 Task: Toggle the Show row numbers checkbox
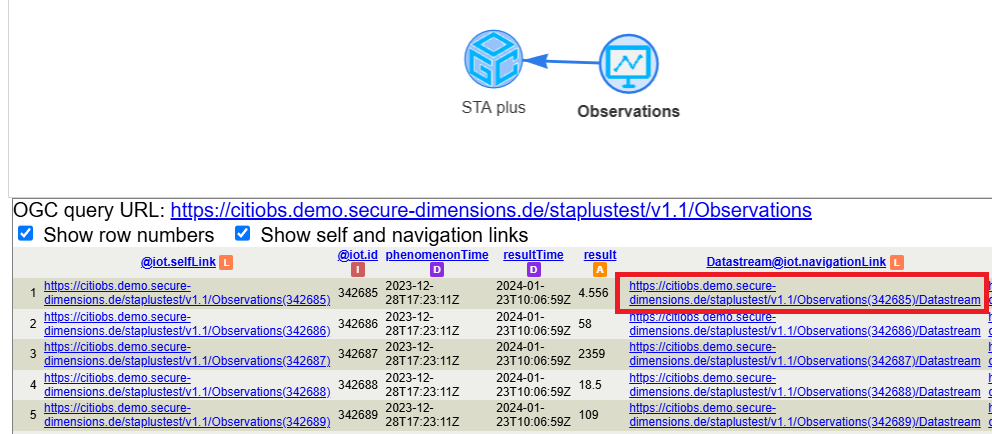pos(26,234)
